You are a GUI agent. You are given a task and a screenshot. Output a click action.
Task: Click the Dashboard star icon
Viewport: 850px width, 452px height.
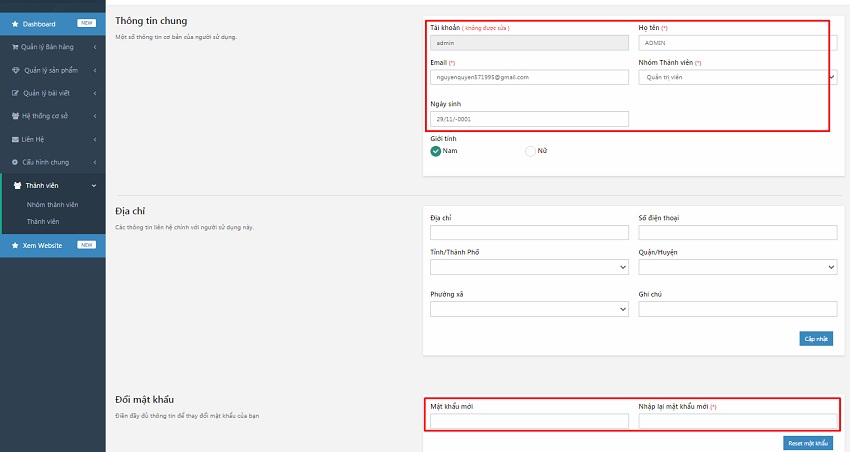[14, 22]
